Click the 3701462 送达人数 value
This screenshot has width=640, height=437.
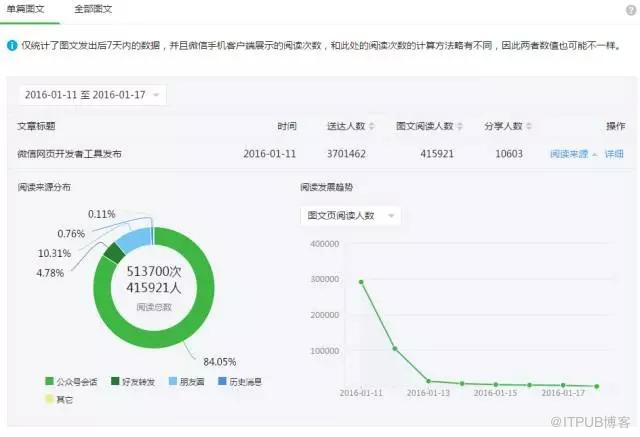346,154
